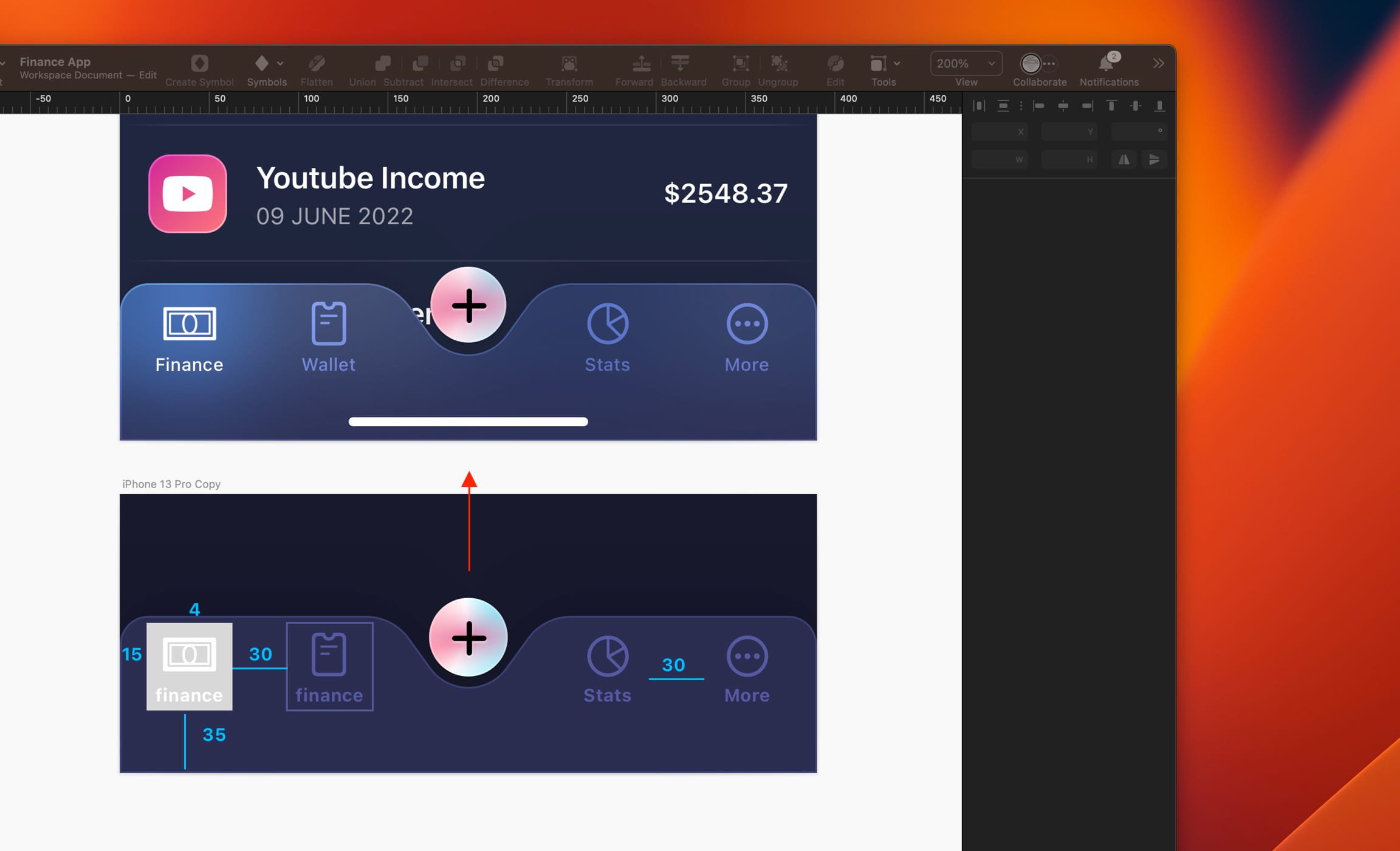Image resolution: width=1400 pixels, height=851 pixels.
Task: Open the Notifications bell
Action: click(x=1106, y=63)
